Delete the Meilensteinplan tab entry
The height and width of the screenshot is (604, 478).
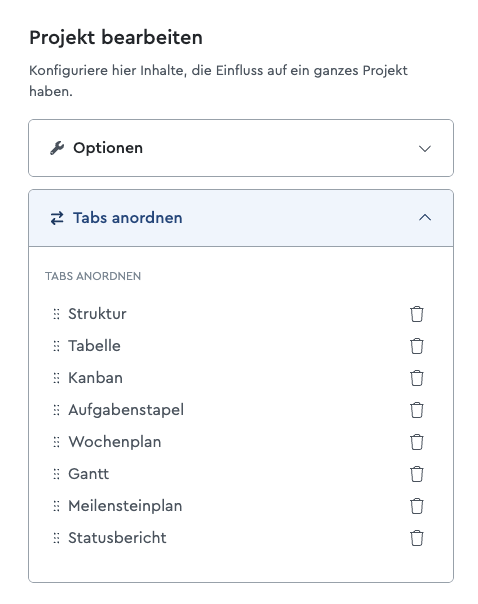click(x=416, y=506)
